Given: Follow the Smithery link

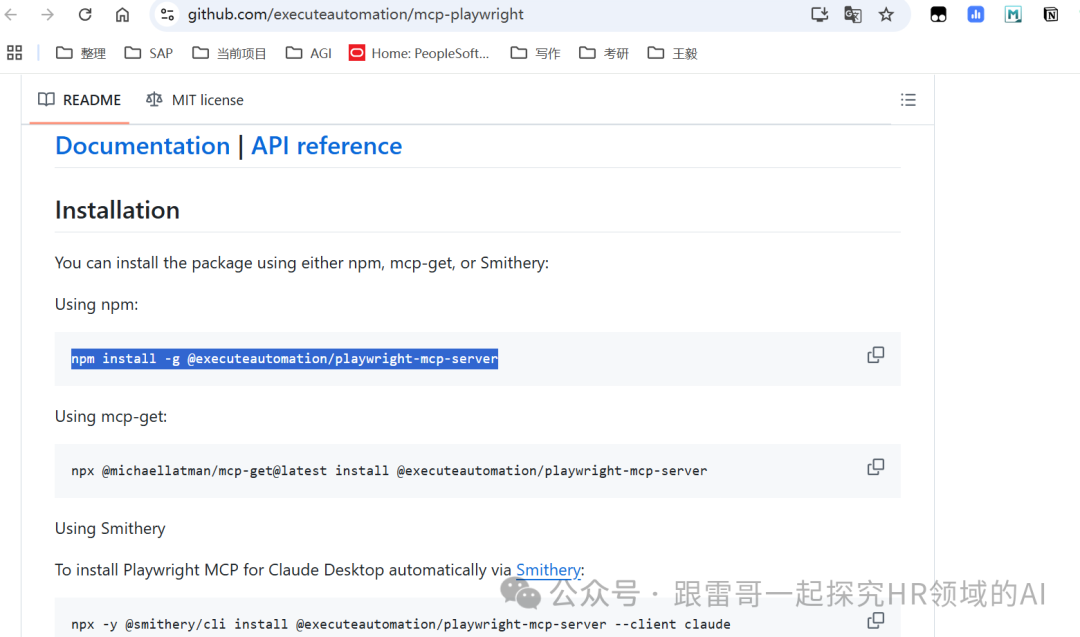Looking at the screenshot, I should click(548, 570).
